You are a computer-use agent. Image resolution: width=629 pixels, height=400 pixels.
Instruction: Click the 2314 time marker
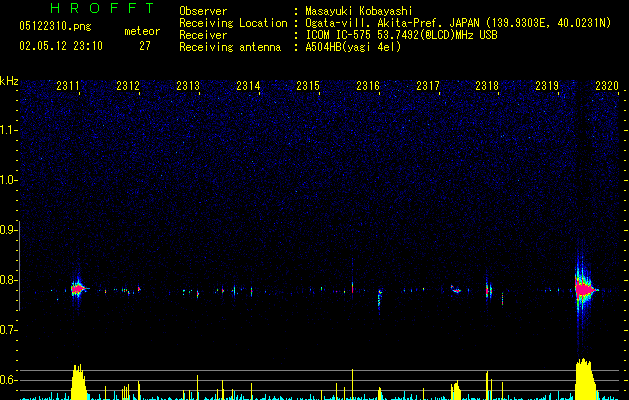(248, 85)
